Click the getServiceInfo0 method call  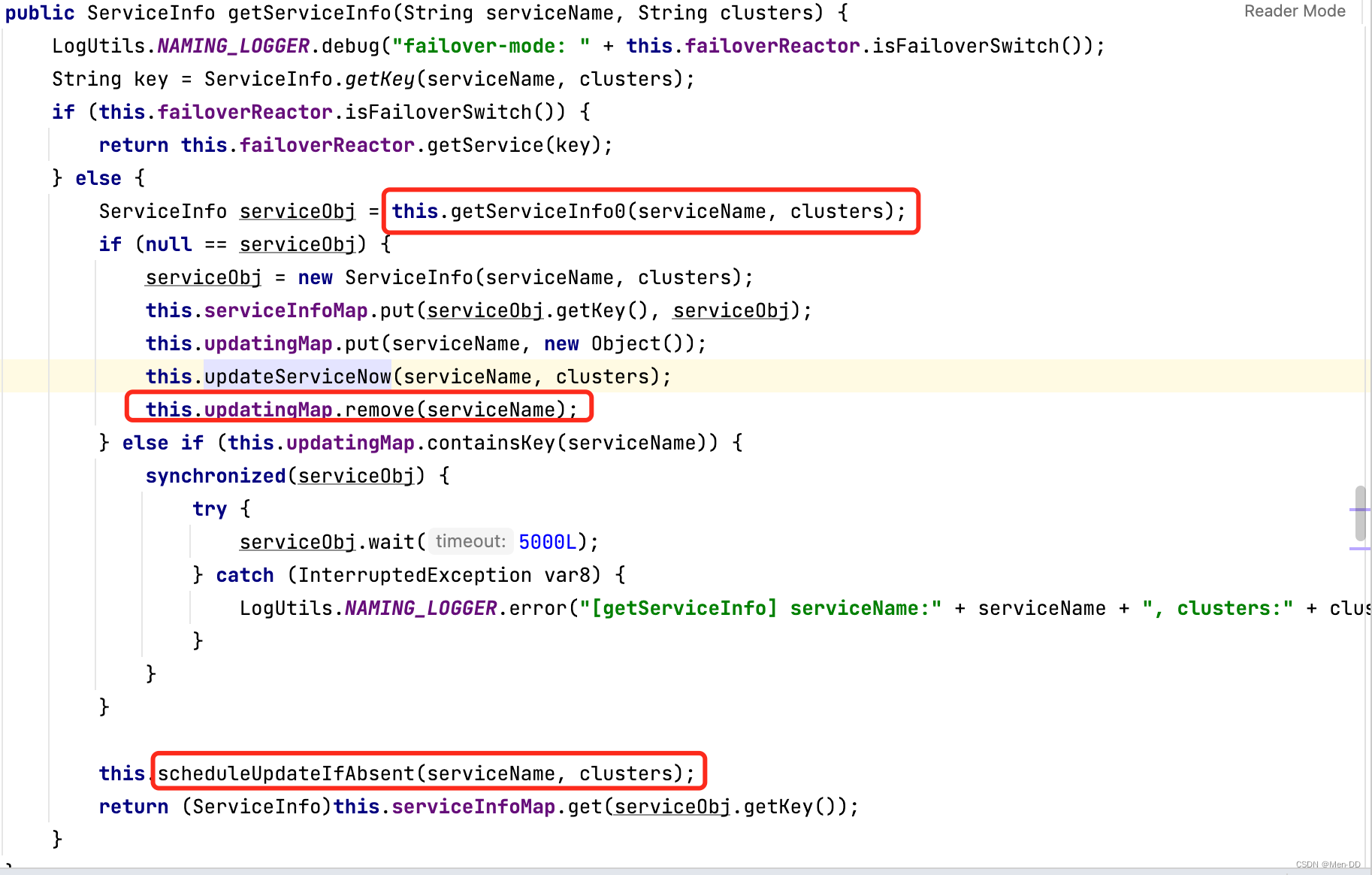[x=538, y=211]
